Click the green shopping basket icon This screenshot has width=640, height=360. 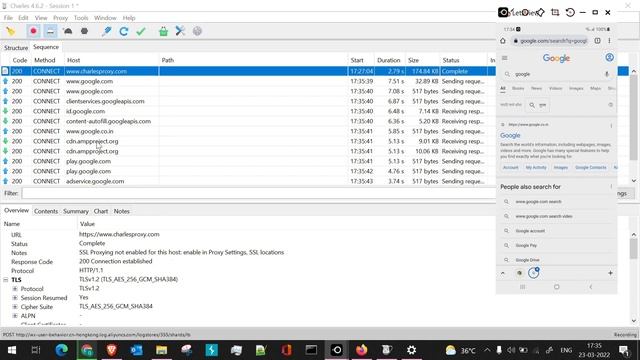pos(163,31)
